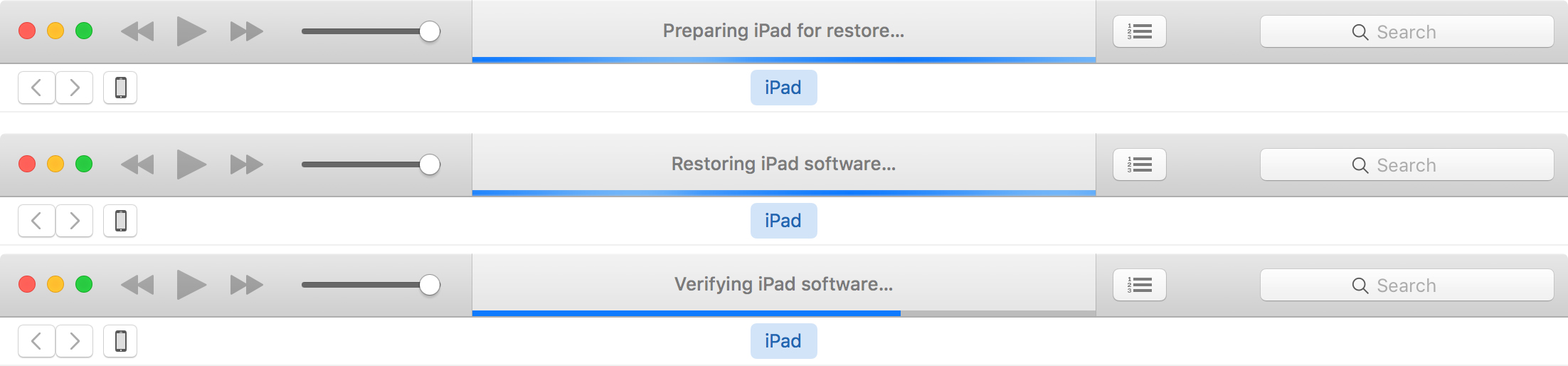
Task: Select iPad tab under 'Preparing iPad for restore'
Action: click(783, 88)
